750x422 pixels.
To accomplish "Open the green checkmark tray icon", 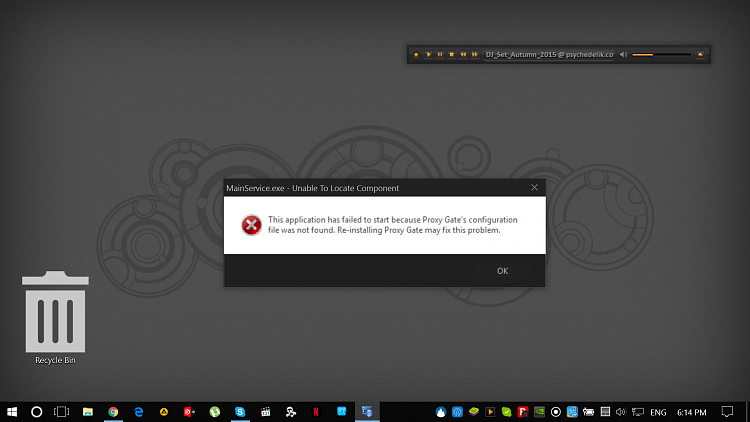I will click(x=507, y=412).
